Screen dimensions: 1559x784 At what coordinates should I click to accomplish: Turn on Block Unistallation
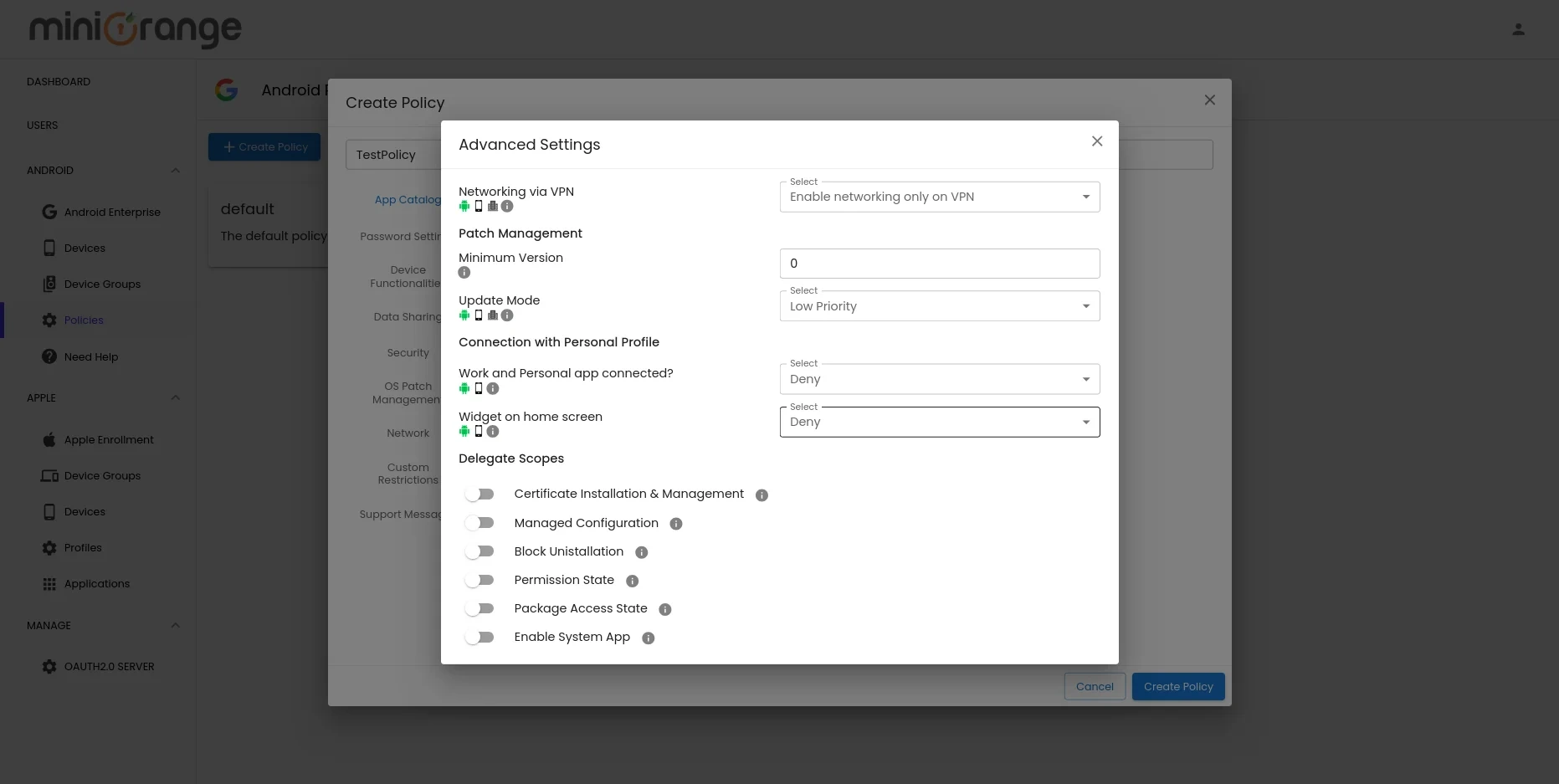click(479, 551)
